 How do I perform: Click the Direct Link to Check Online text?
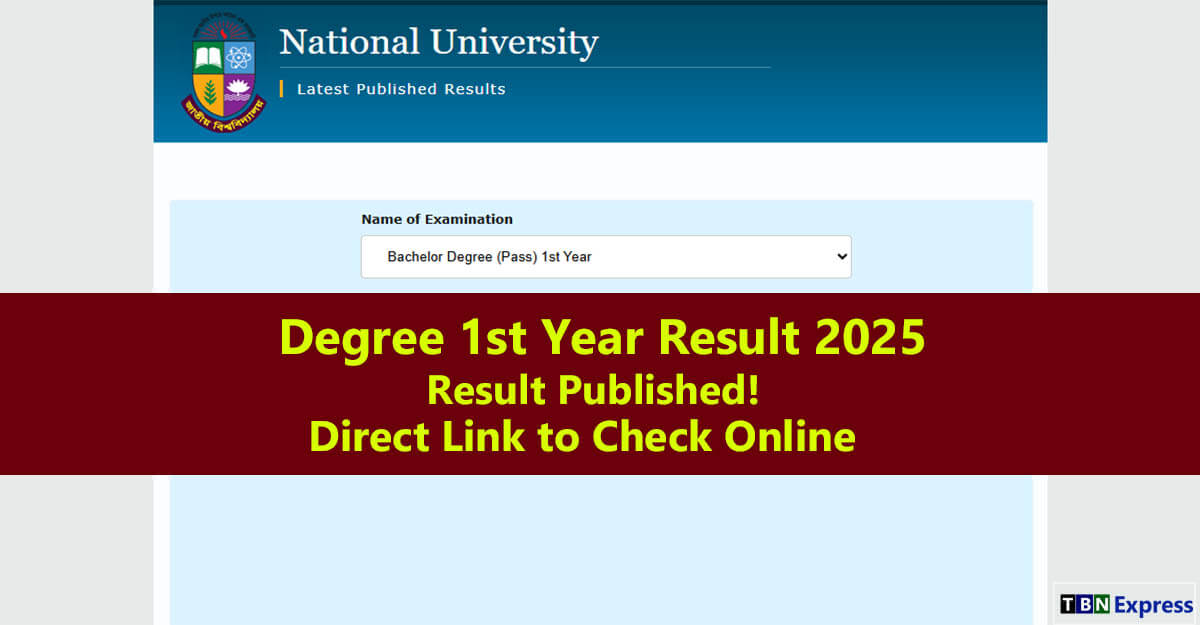(x=582, y=436)
